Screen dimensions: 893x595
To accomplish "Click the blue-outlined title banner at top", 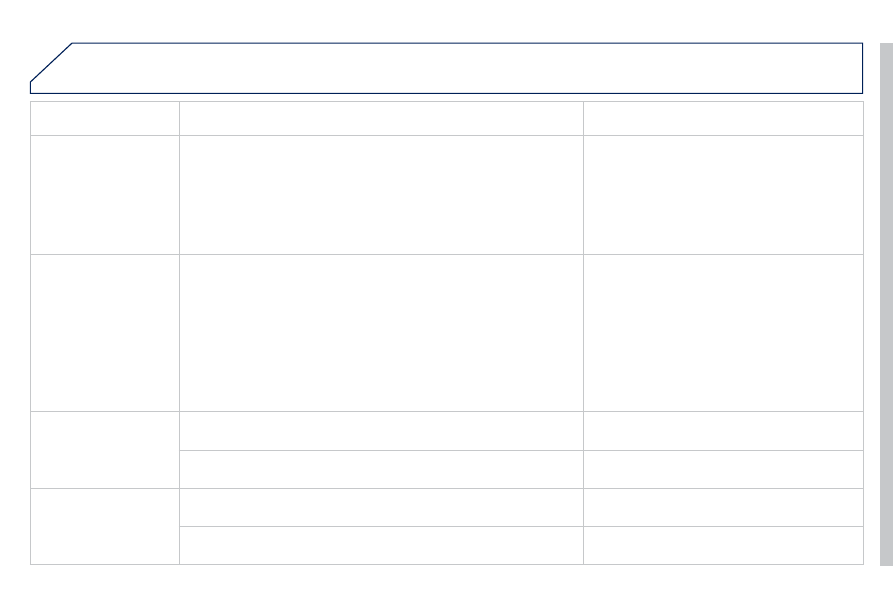I will tap(446, 68).
